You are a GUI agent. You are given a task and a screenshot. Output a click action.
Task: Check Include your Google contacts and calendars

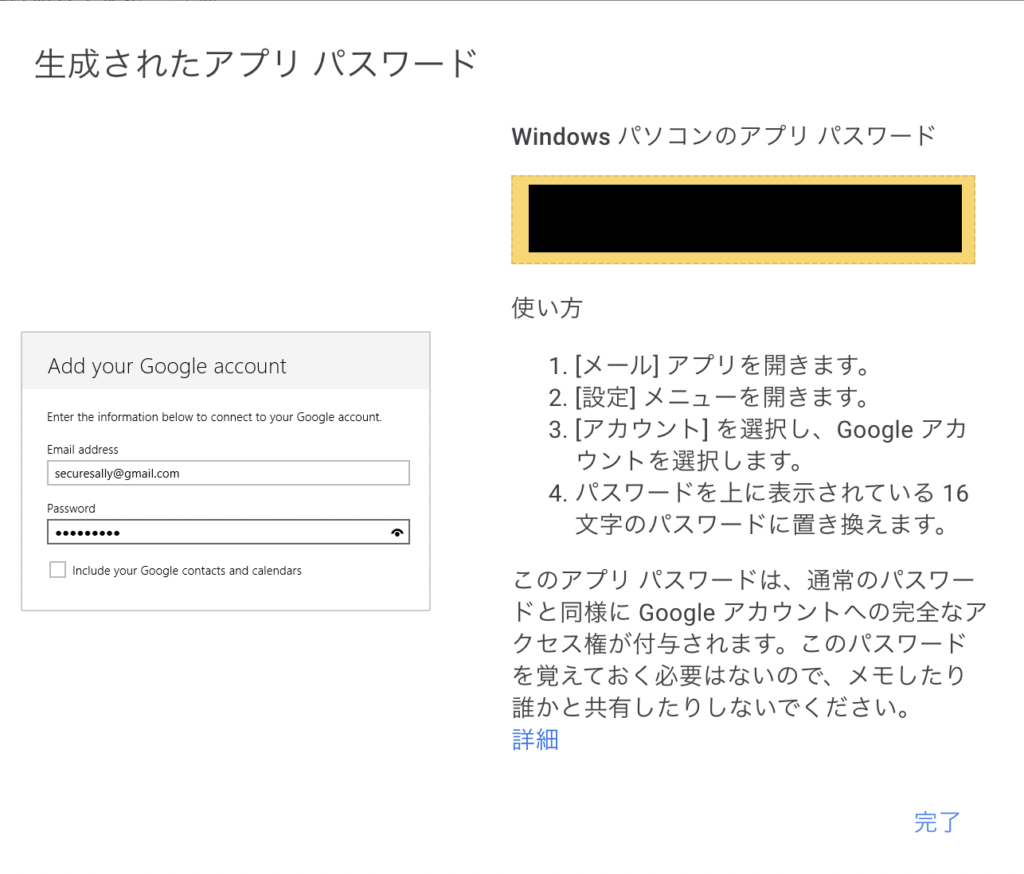click(57, 570)
